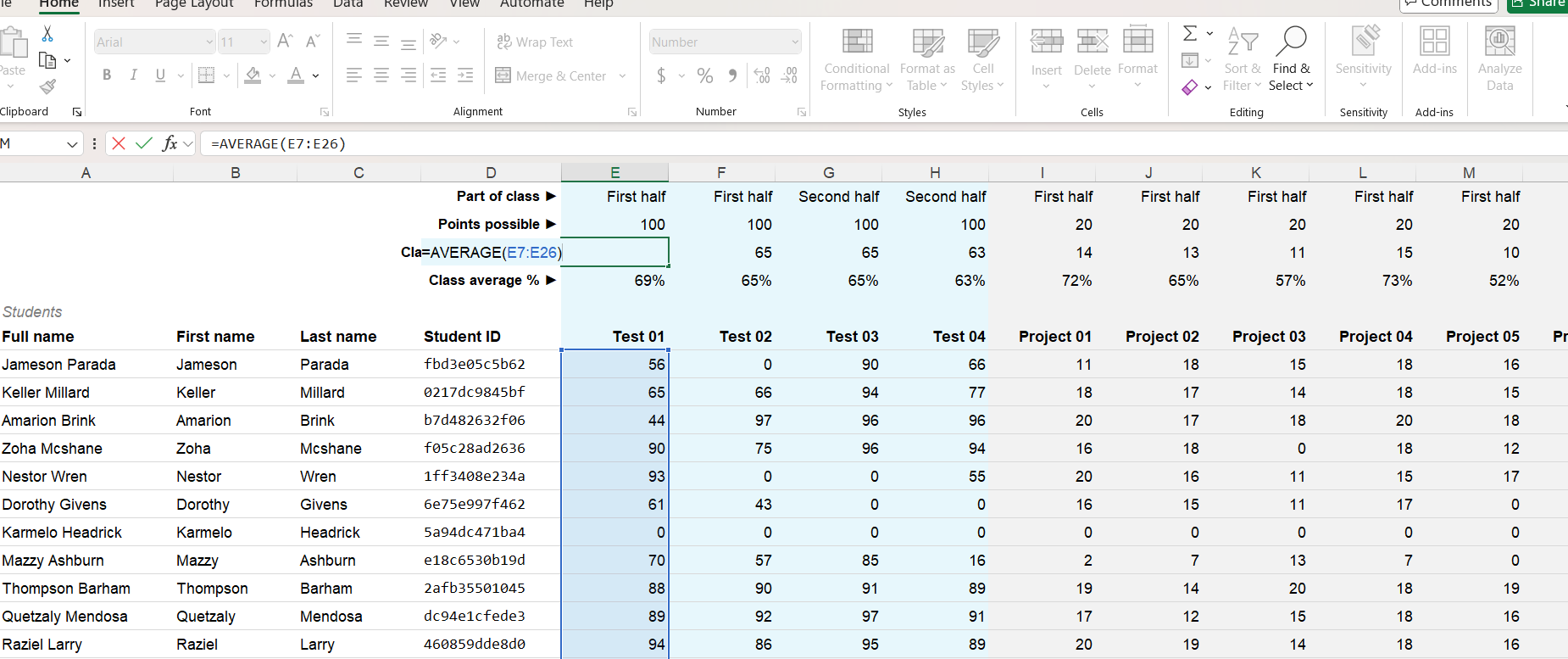This screenshot has height=659, width=1568.
Task: Open the Help tab
Action: coord(598,4)
